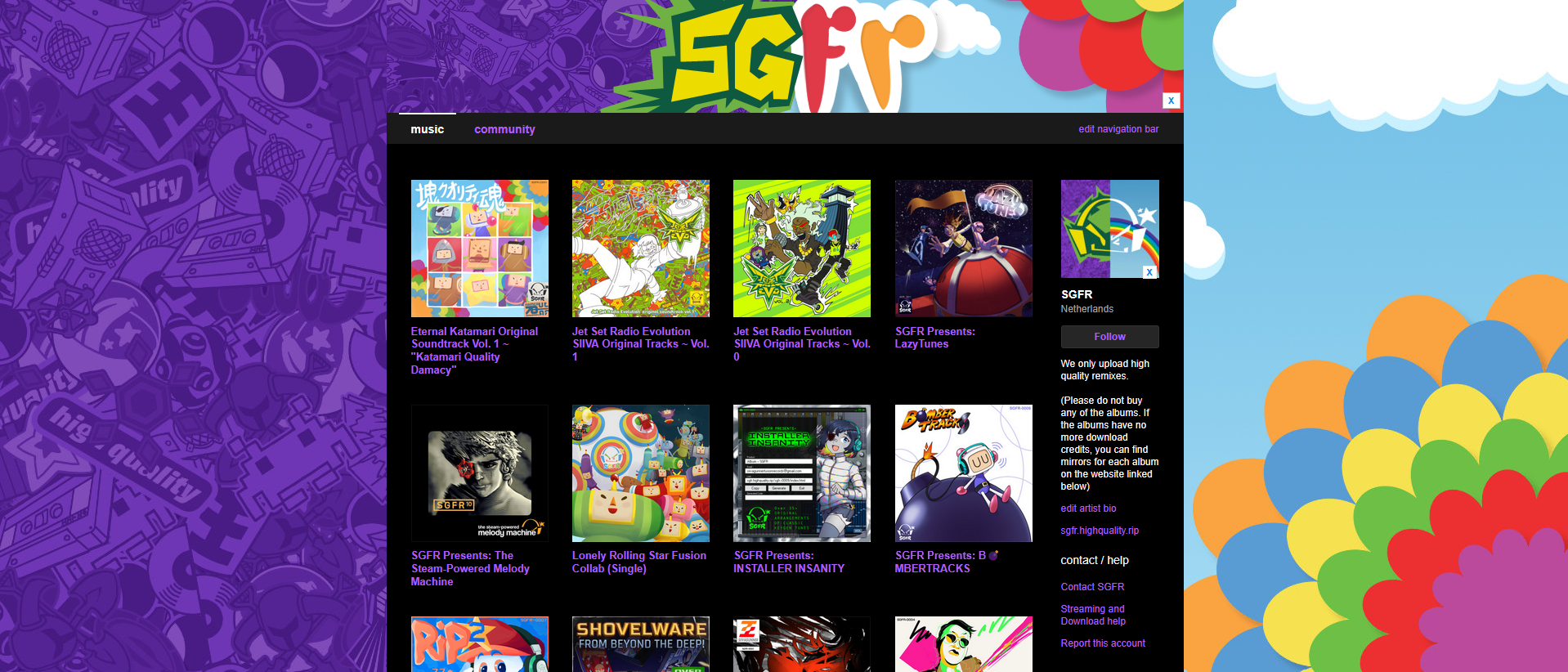
Task: Open Jet Set Radio Evolution Vol. 0 cover
Action: click(802, 249)
